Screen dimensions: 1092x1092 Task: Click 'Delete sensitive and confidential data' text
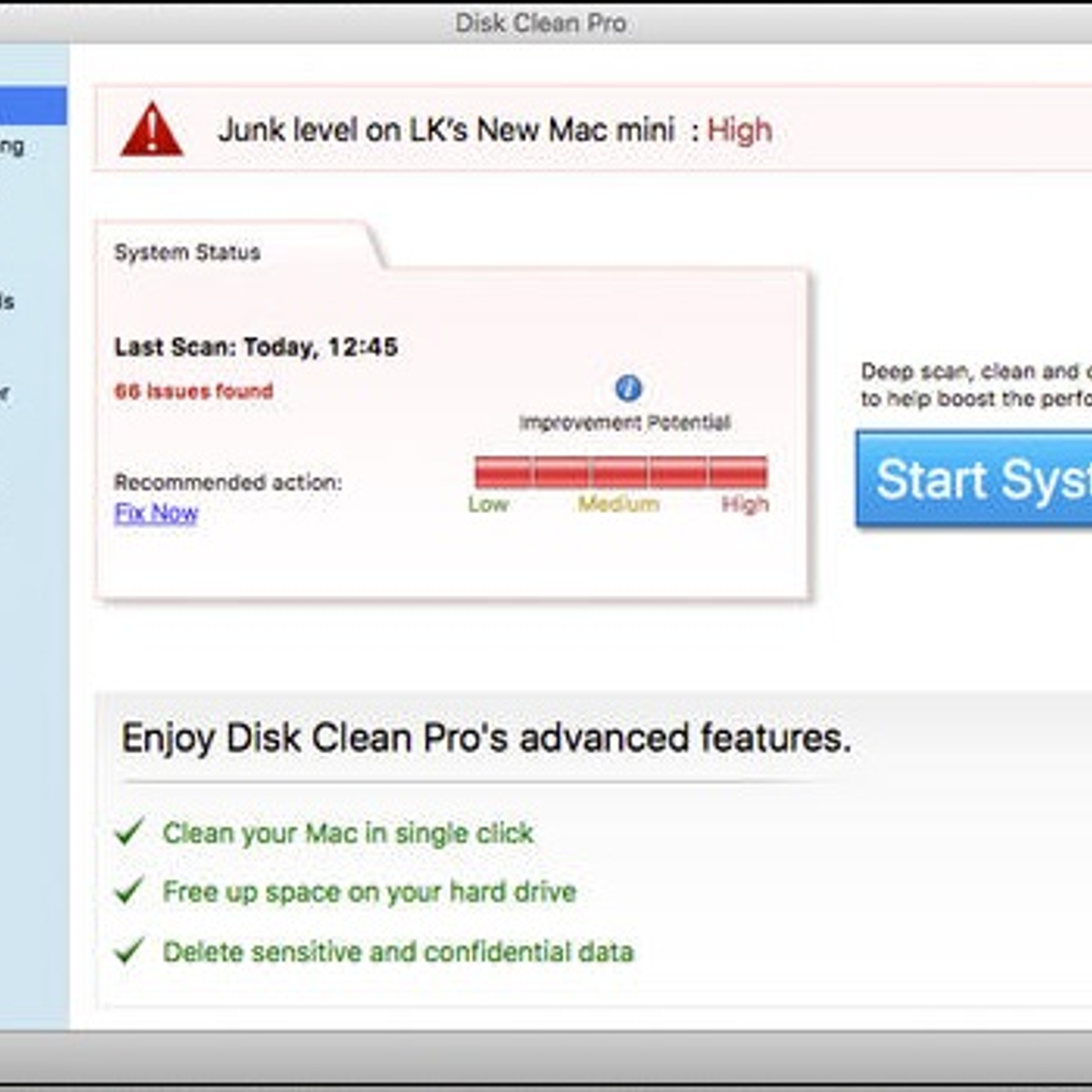(399, 952)
